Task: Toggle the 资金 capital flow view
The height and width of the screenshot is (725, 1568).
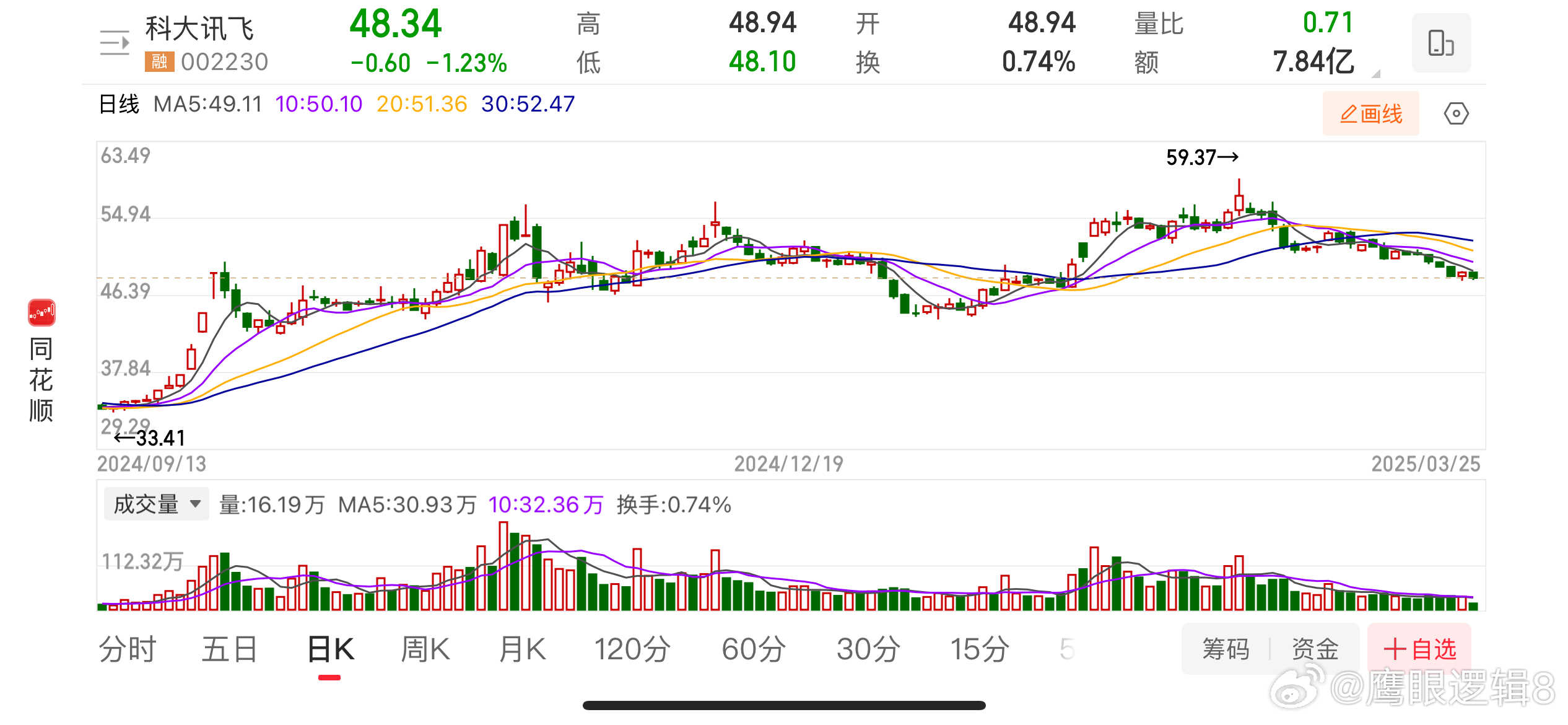Action: [x=1315, y=649]
